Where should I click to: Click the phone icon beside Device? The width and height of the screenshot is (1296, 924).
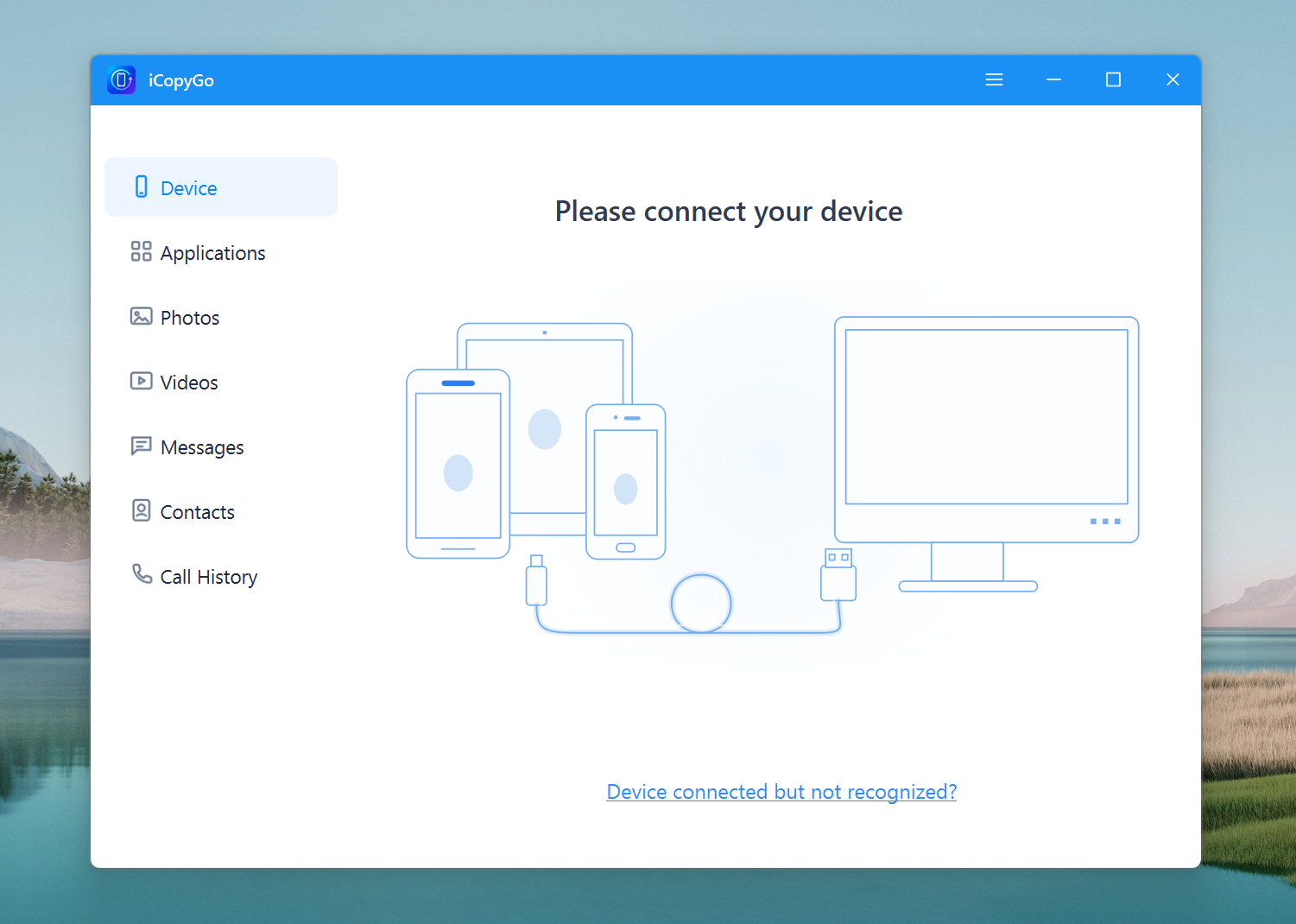(x=142, y=187)
